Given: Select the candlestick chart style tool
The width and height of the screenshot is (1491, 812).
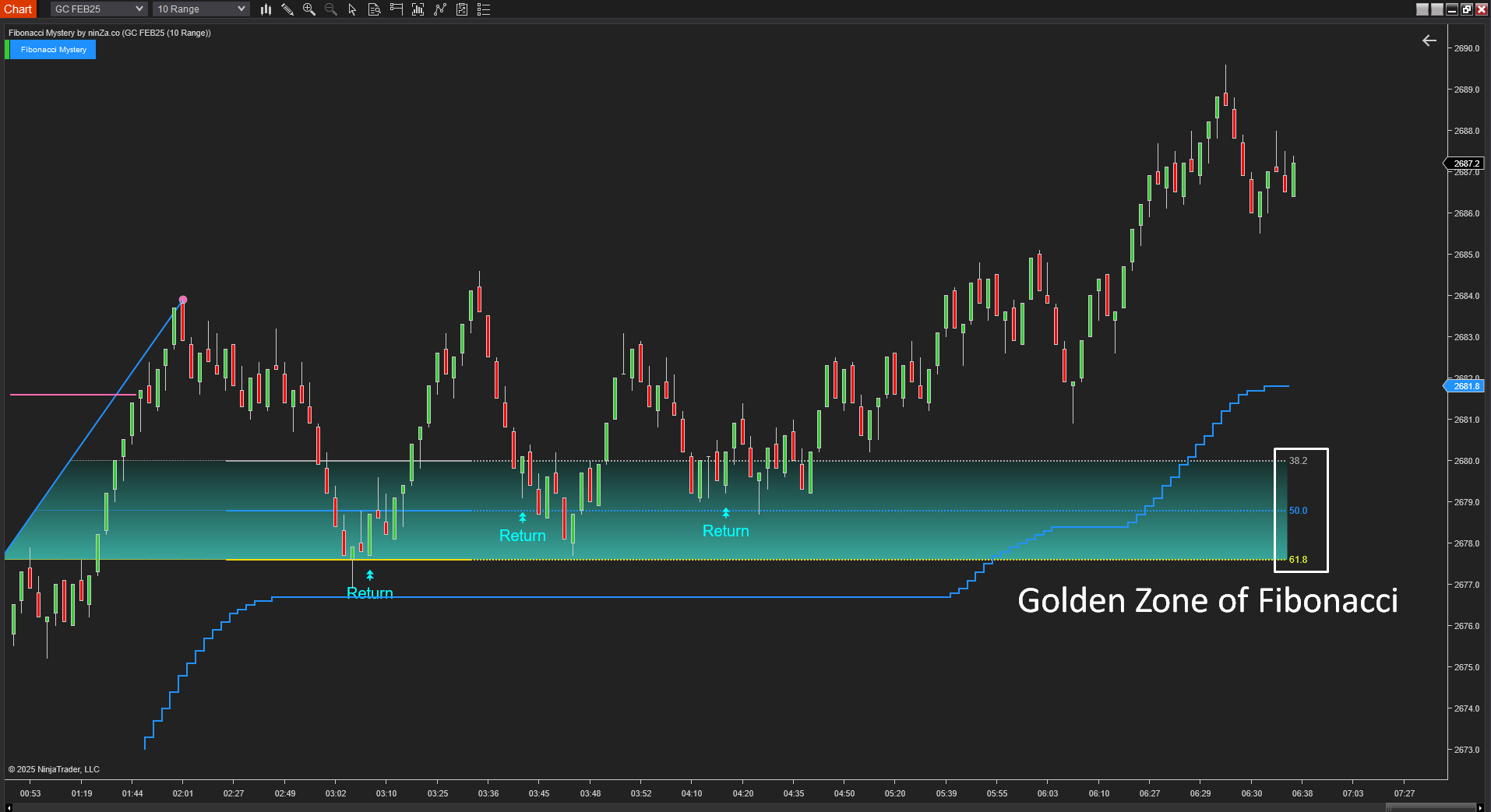Looking at the screenshot, I should [266, 9].
